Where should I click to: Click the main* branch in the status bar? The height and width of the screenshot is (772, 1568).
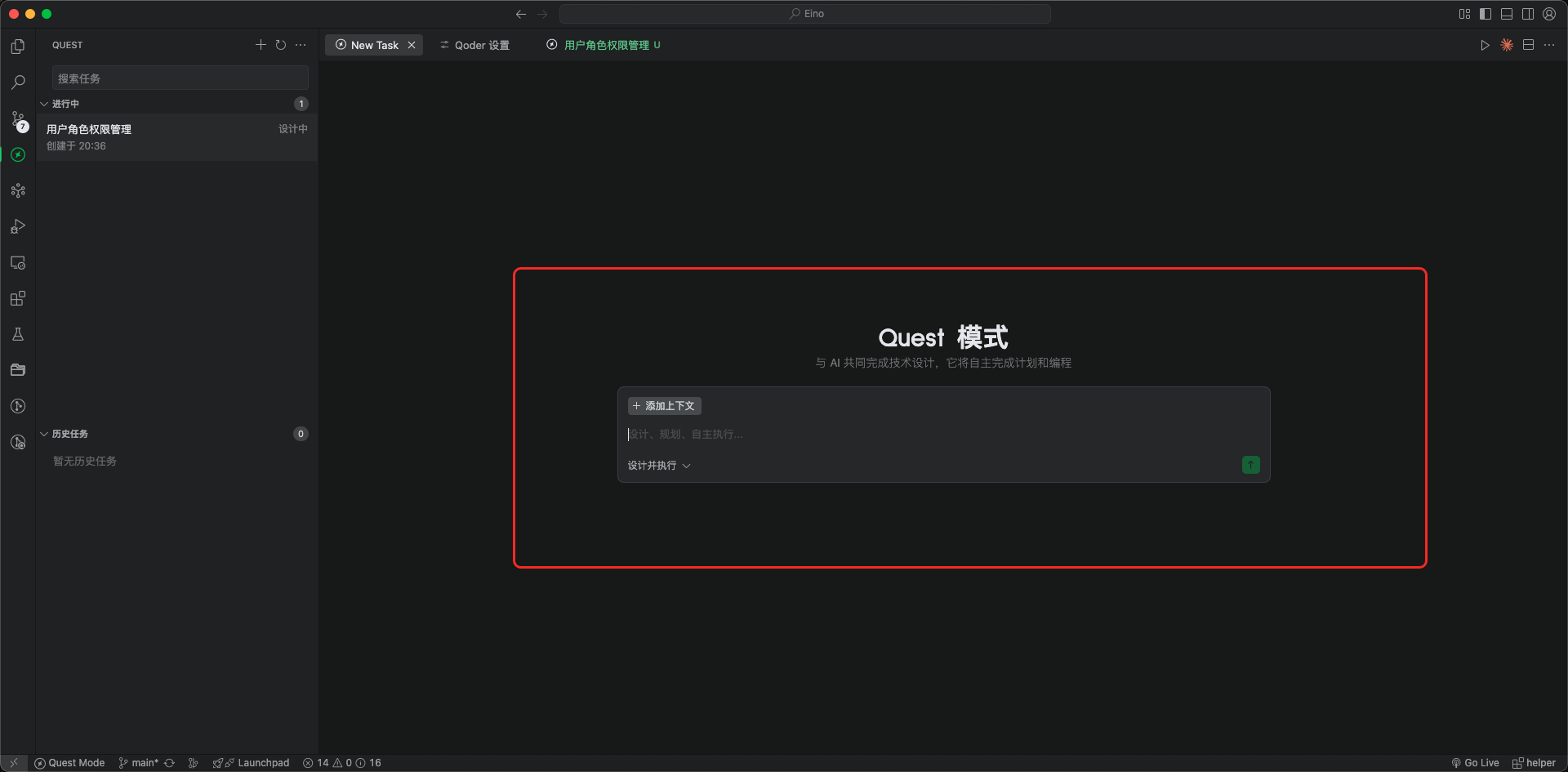[x=139, y=763]
